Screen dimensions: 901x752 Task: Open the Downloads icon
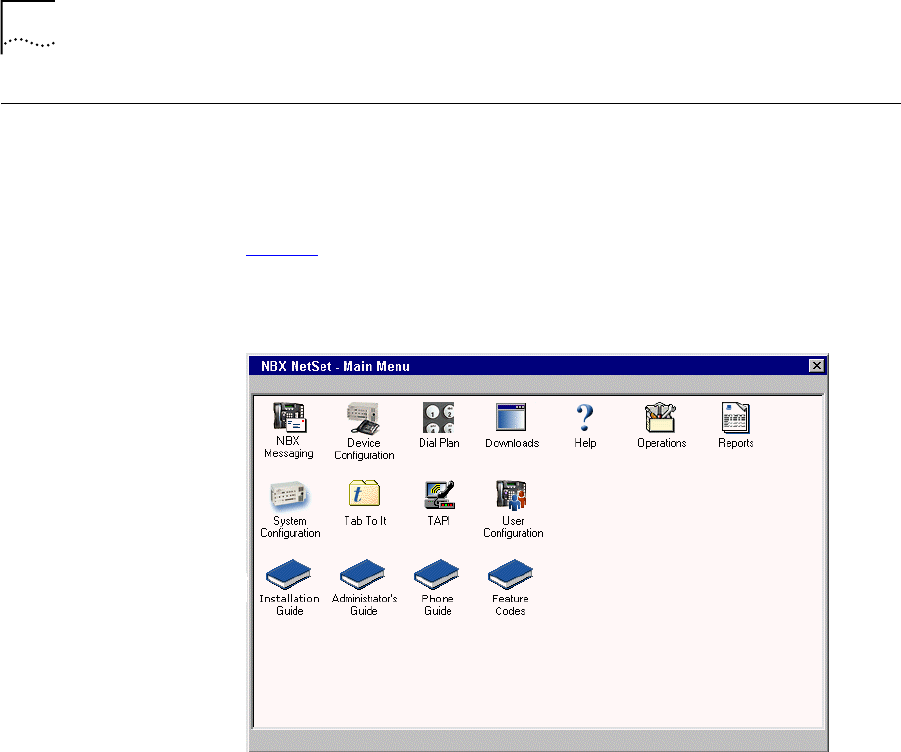511,418
